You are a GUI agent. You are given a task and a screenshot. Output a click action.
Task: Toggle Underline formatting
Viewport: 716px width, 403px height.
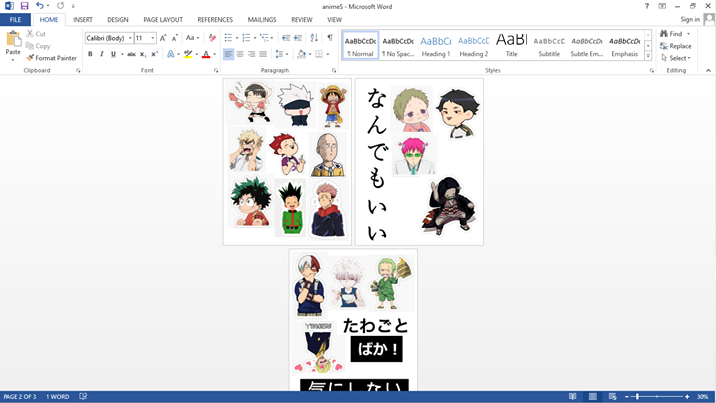[x=113, y=54]
